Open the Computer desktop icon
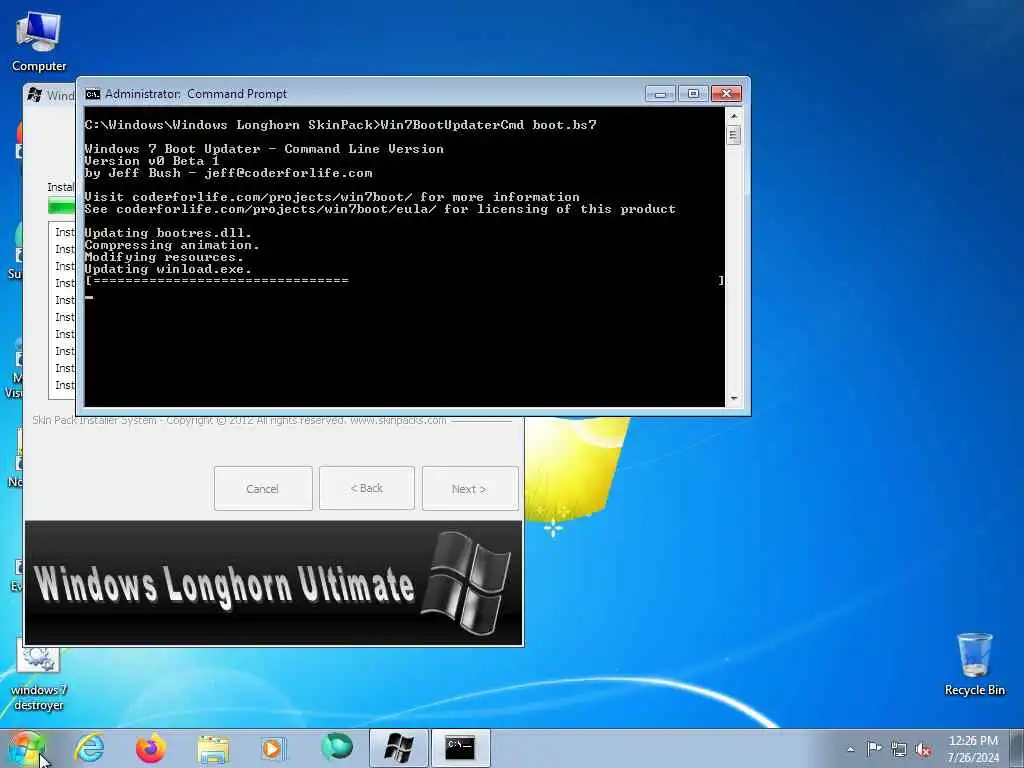 tap(39, 42)
